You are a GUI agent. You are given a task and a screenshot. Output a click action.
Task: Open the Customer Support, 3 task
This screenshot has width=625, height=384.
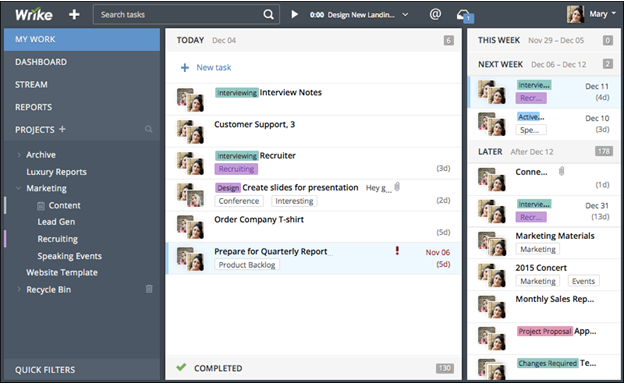pyautogui.click(x=254, y=124)
